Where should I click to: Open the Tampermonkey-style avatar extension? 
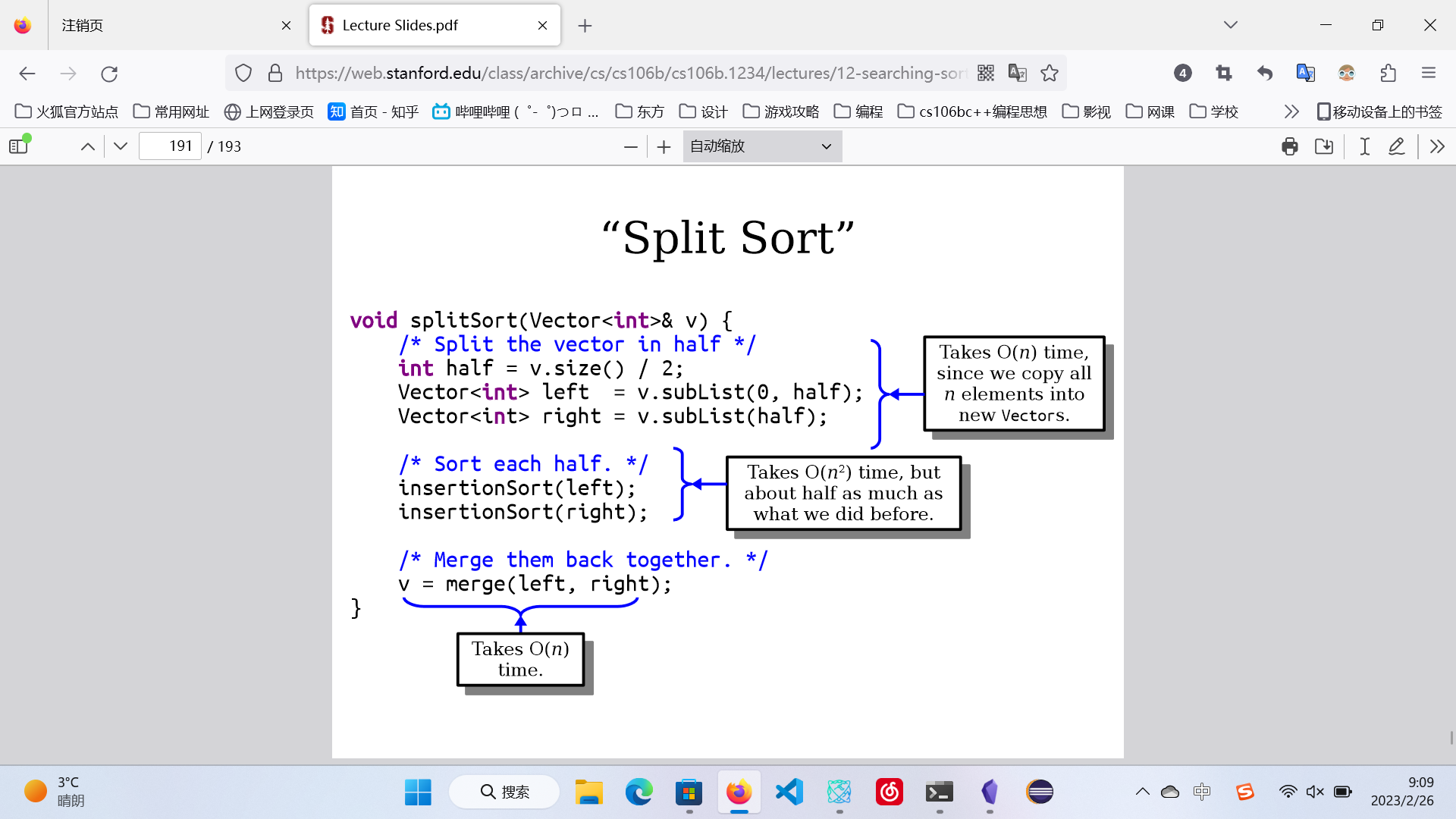click(x=1347, y=73)
